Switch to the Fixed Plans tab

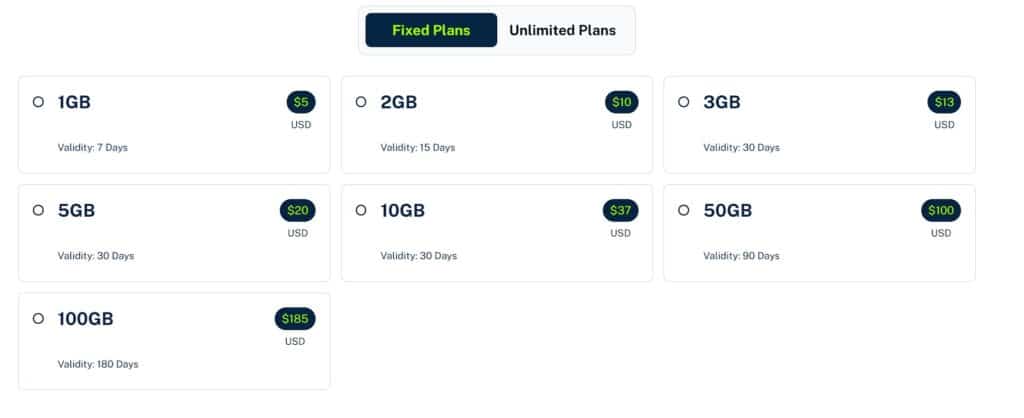tap(431, 30)
